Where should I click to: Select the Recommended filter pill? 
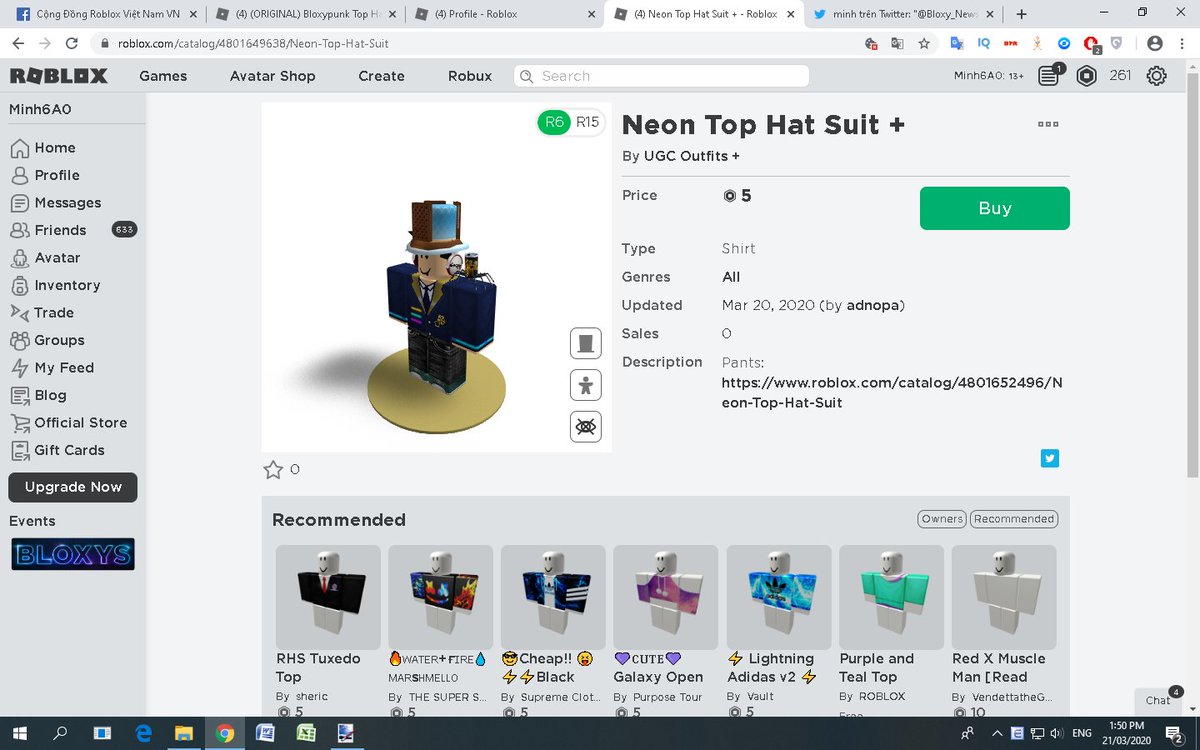pyautogui.click(x=1014, y=519)
